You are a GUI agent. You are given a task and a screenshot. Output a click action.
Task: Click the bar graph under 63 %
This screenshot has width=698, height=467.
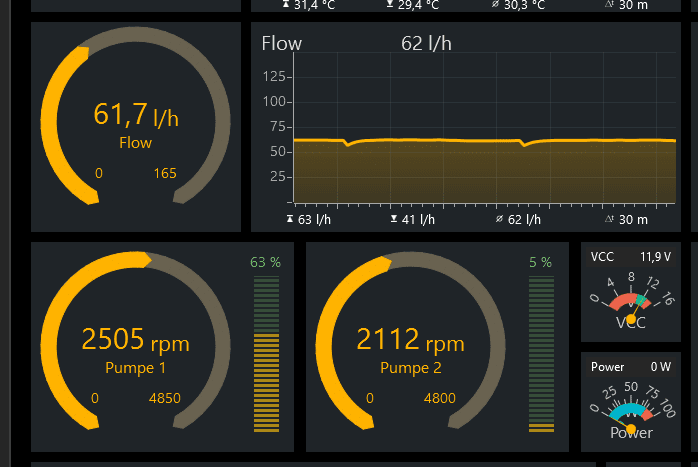coord(266,354)
